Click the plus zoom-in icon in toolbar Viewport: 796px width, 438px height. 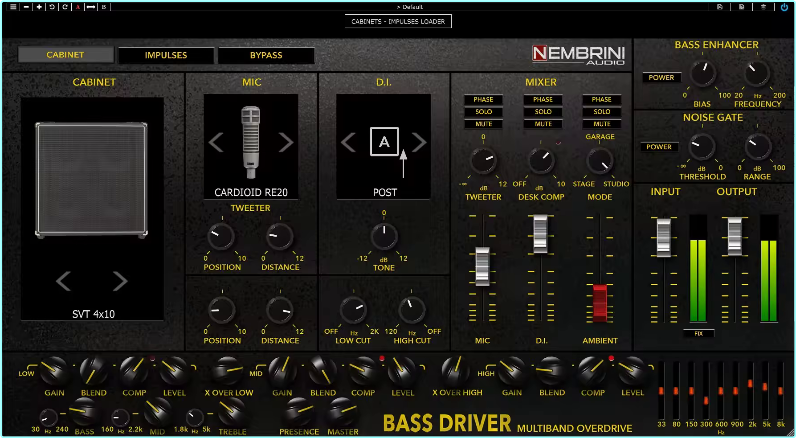[x=39, y=7]
